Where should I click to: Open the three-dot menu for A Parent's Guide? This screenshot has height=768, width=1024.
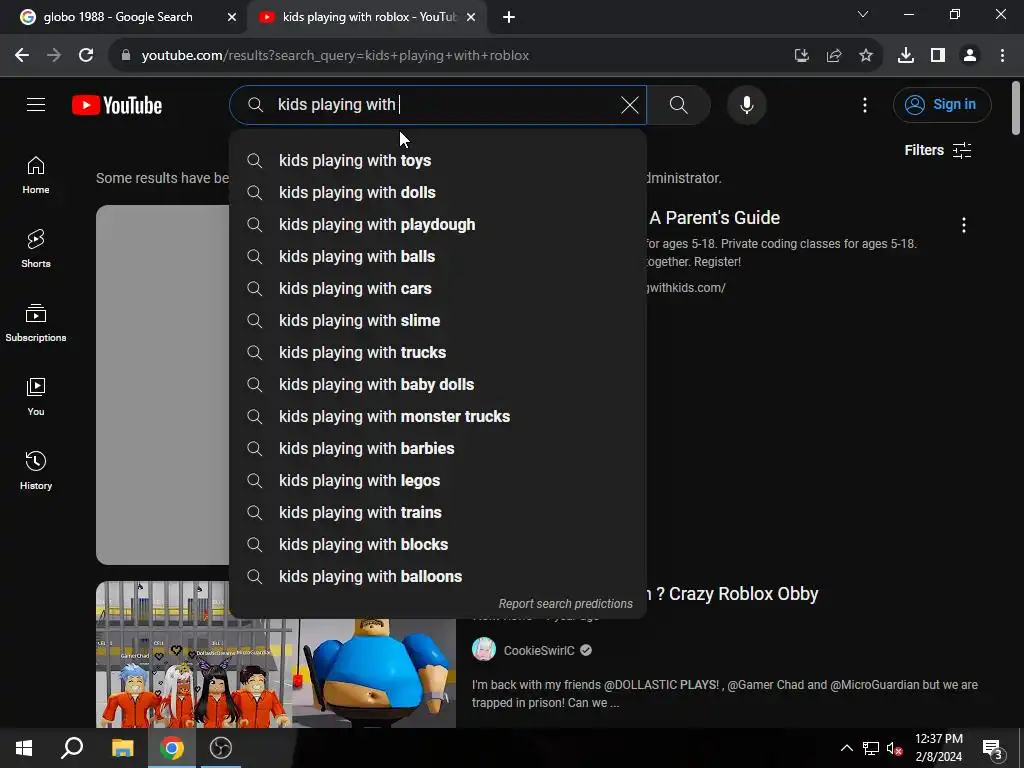[x=964, y=225]
